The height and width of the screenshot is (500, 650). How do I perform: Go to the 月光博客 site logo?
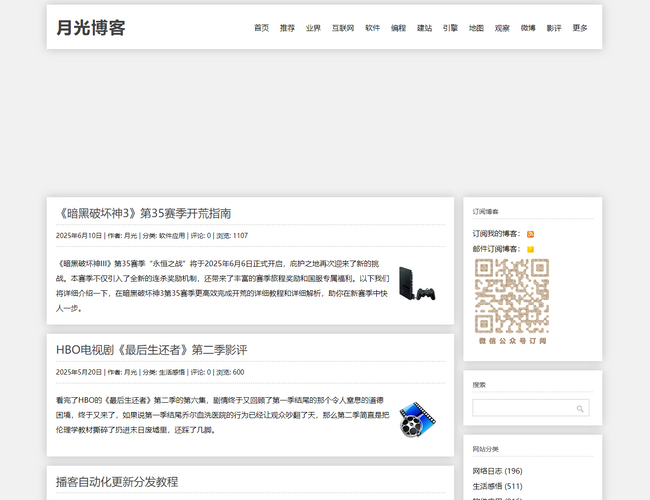91,28
